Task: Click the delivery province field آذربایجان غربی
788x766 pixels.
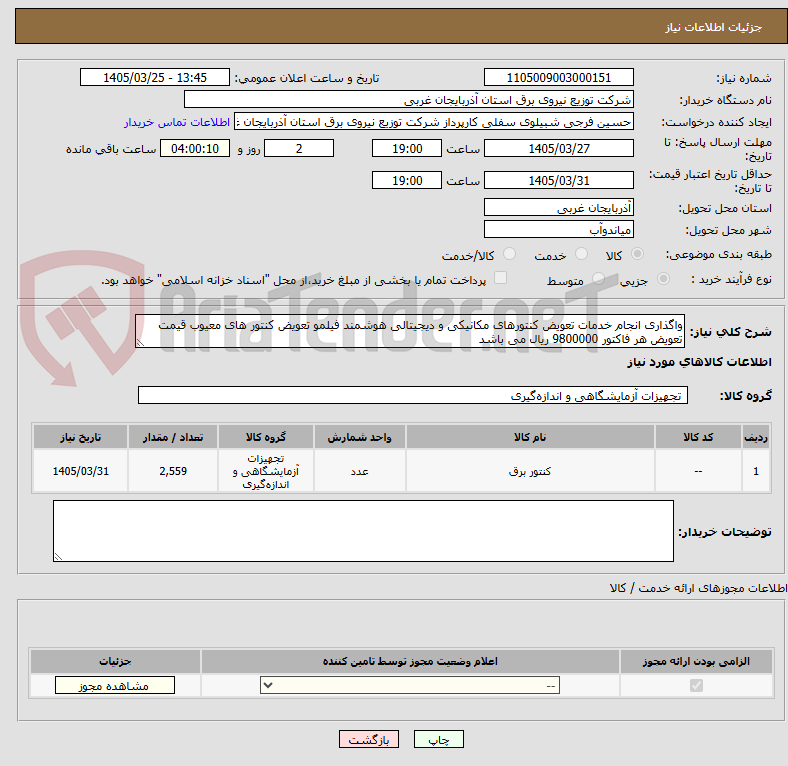Action: point(559,207)
